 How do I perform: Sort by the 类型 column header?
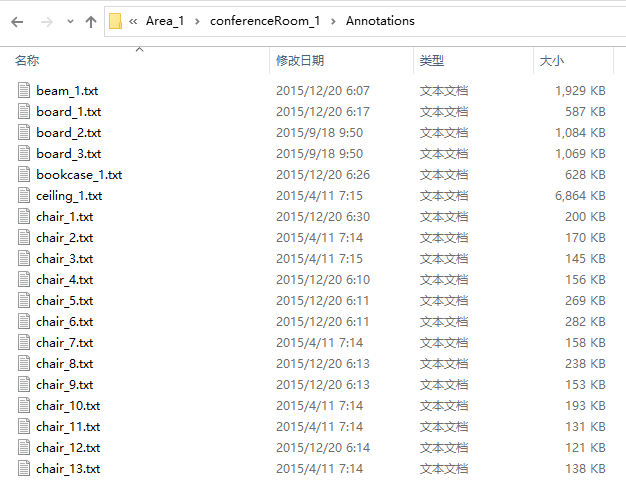point(432,61)
